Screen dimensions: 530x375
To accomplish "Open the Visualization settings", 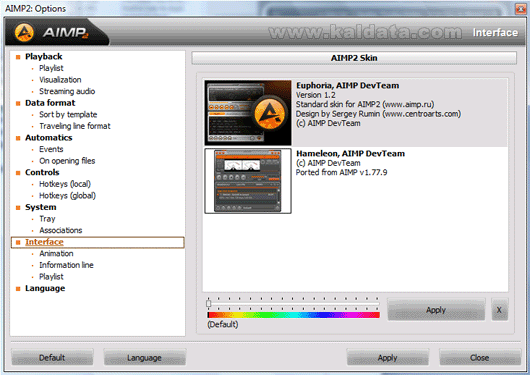I will pyautogui.click(x=60, y=80).
